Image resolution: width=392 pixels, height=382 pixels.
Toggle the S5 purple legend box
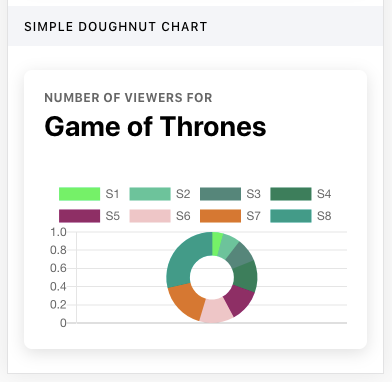click(79, 216)
